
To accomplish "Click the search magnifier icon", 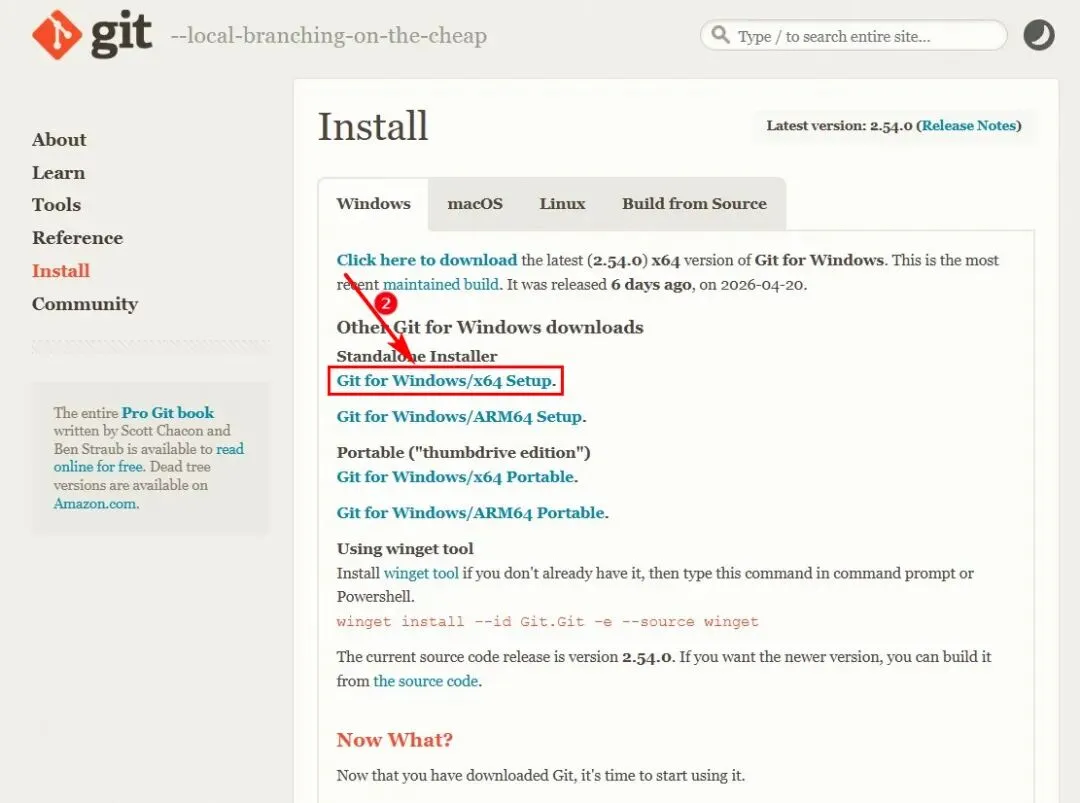I will point(720,34).
